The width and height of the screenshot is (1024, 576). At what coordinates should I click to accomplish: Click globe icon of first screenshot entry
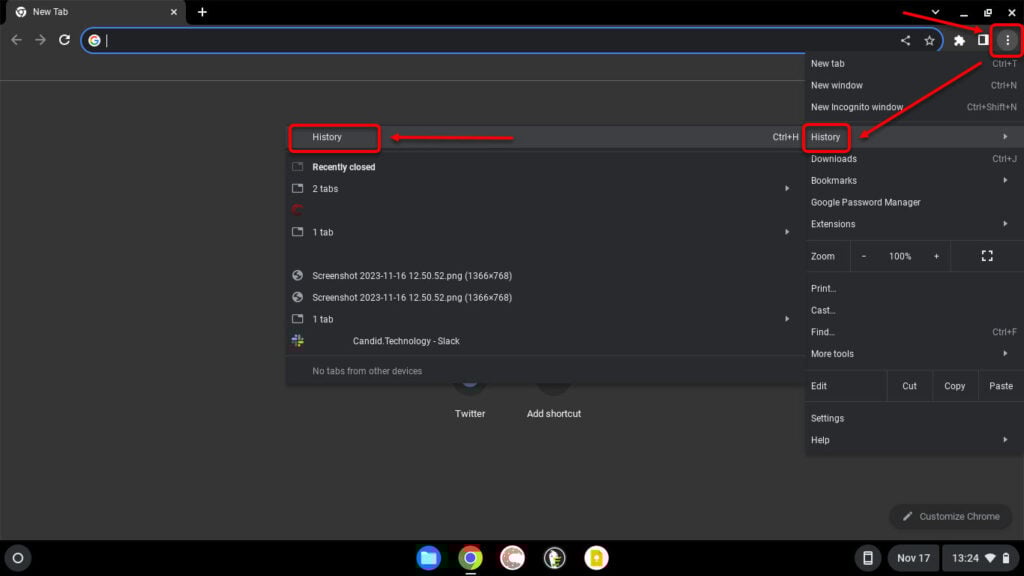point(298,275)
